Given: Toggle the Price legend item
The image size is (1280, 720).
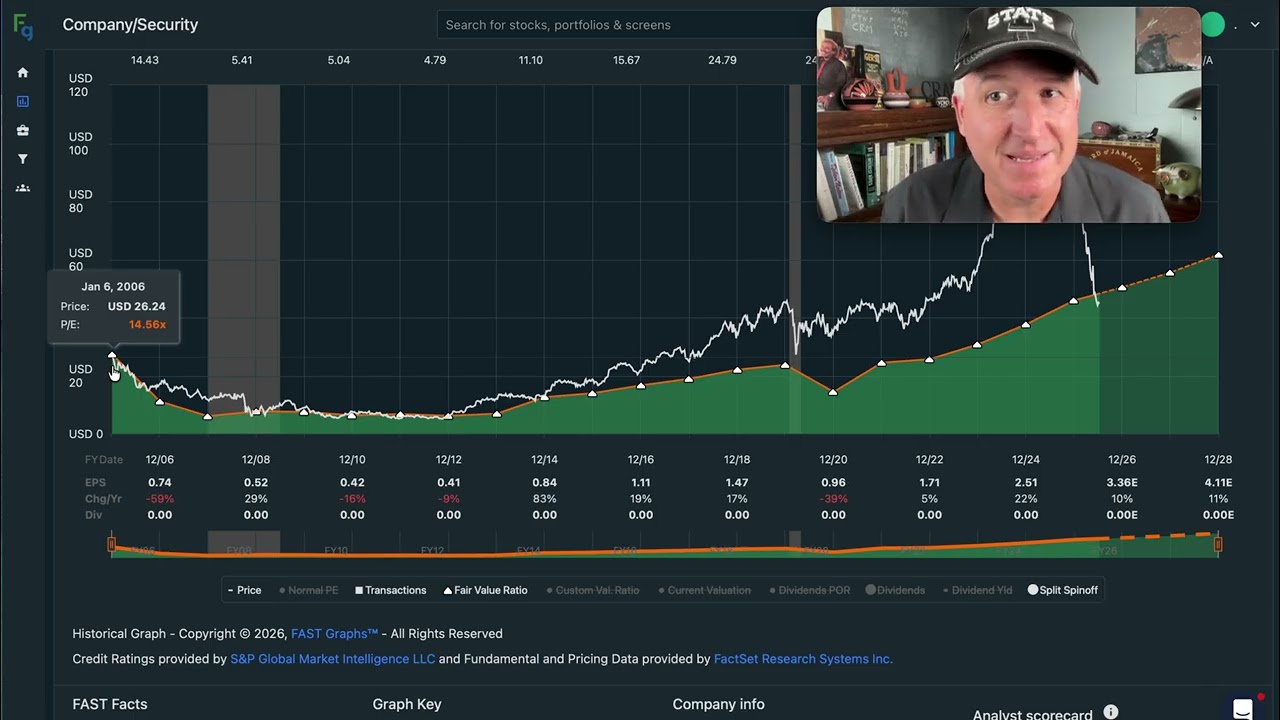Looking at the screenshot, I should click(x=244, y=590).
